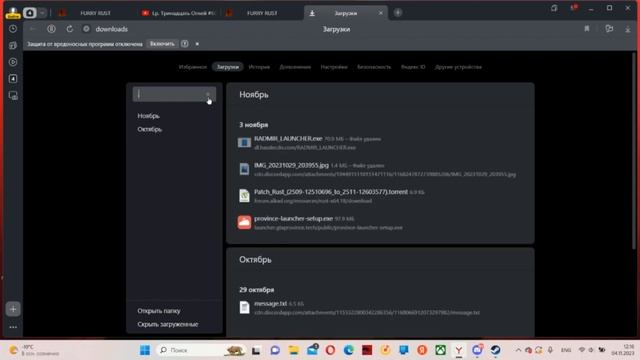The width and height of the screenshot is (640, 360).
Task: Open the Другие устройства section
Action: pyautogui.click(x=458, y=67)
